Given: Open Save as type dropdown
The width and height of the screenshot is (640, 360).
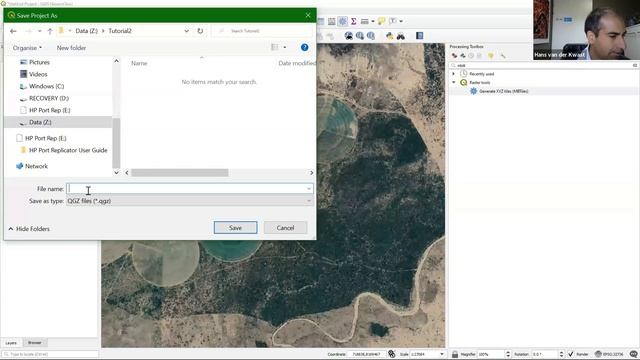Looking at the screenshot, I should point(190,201).
